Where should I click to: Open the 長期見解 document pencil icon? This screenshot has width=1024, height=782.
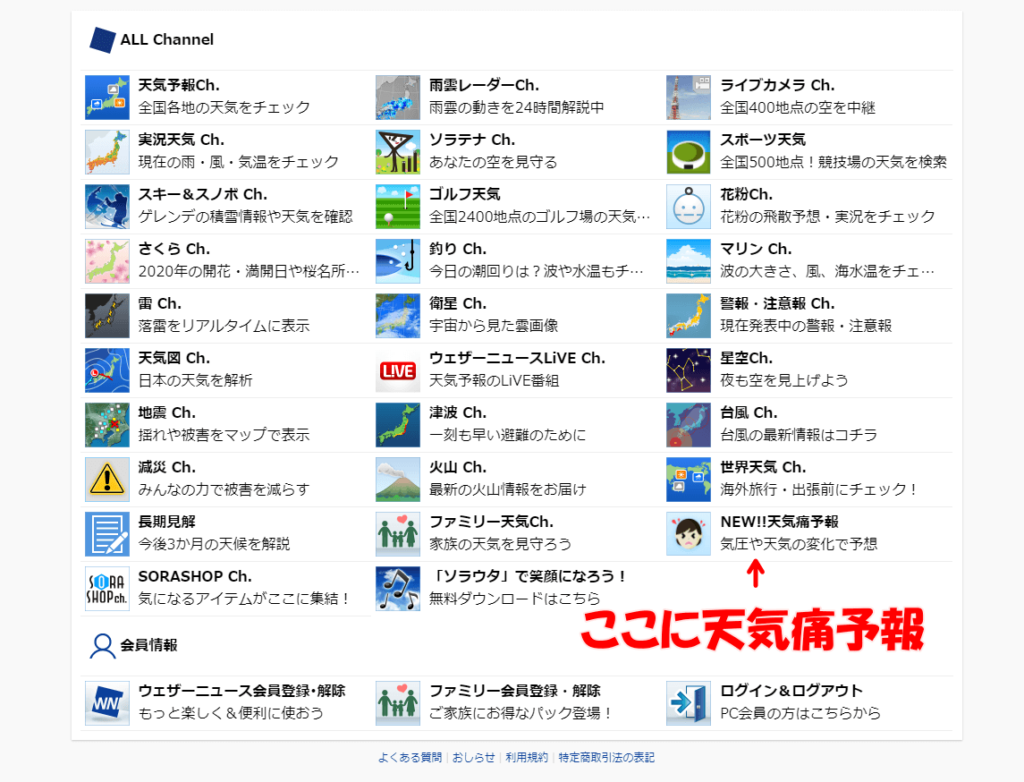click(x=107, y=534)
